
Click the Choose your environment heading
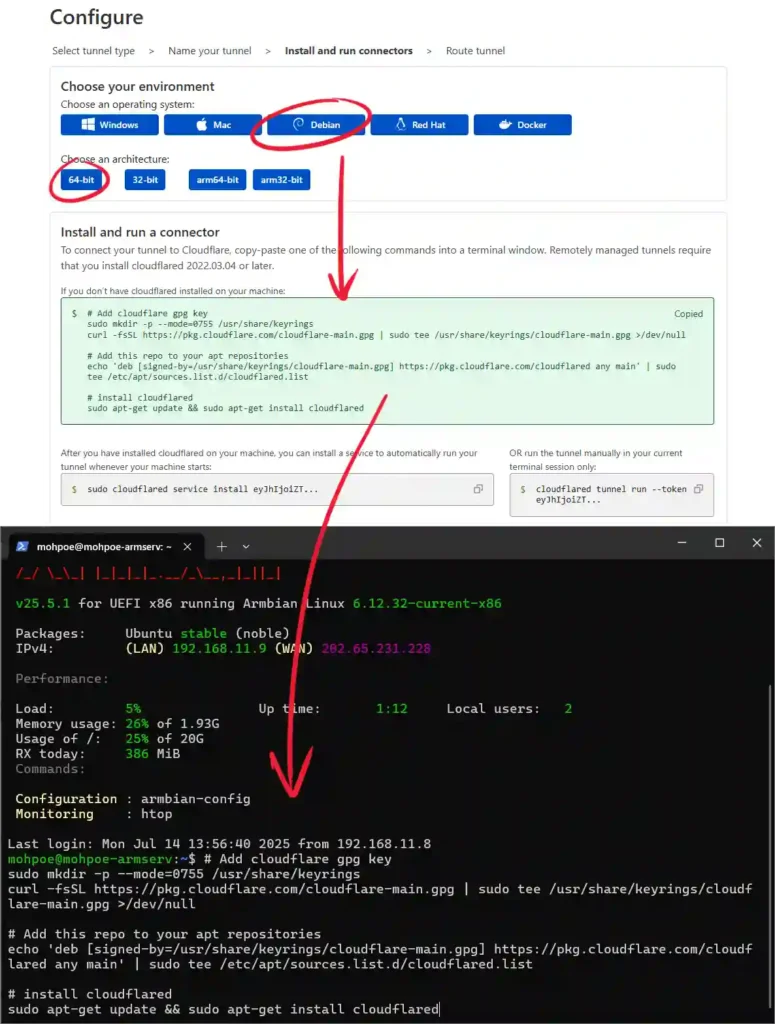(x=137, y=86)
